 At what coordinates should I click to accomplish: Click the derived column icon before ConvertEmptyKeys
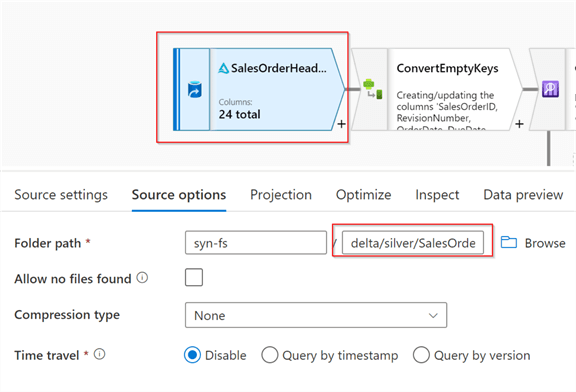coord(372,89)
